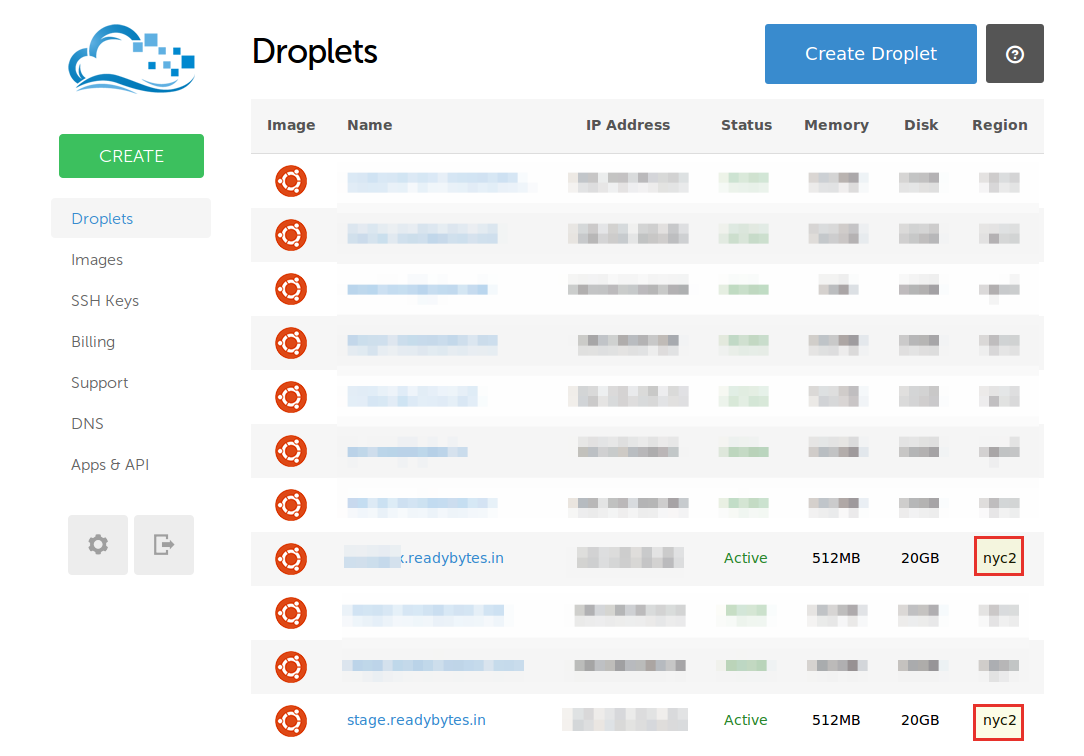Click the Ubuntu icon on stage.readybytes.in row
Screen dimensions: 1084x756
pyautogui.click(x=291, y=720)
